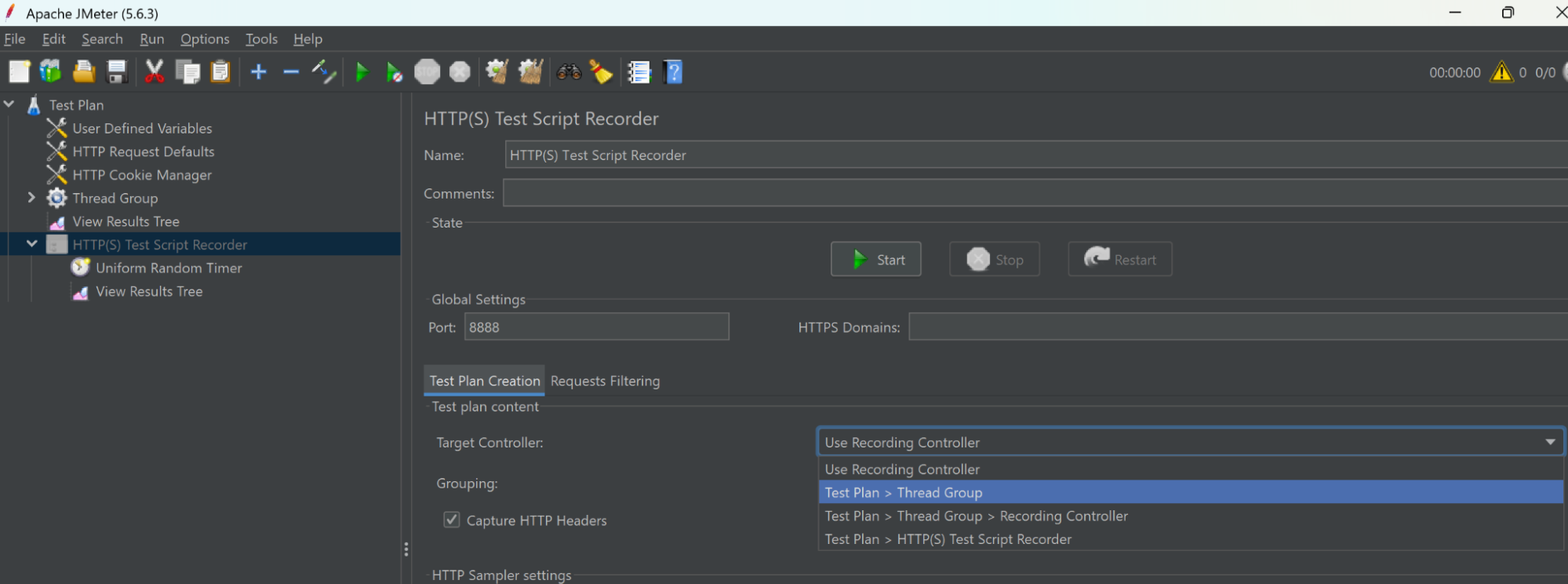The image size is (1568, 584).
Task: Click the Restart recorder button
Action: coord(1120,259)
